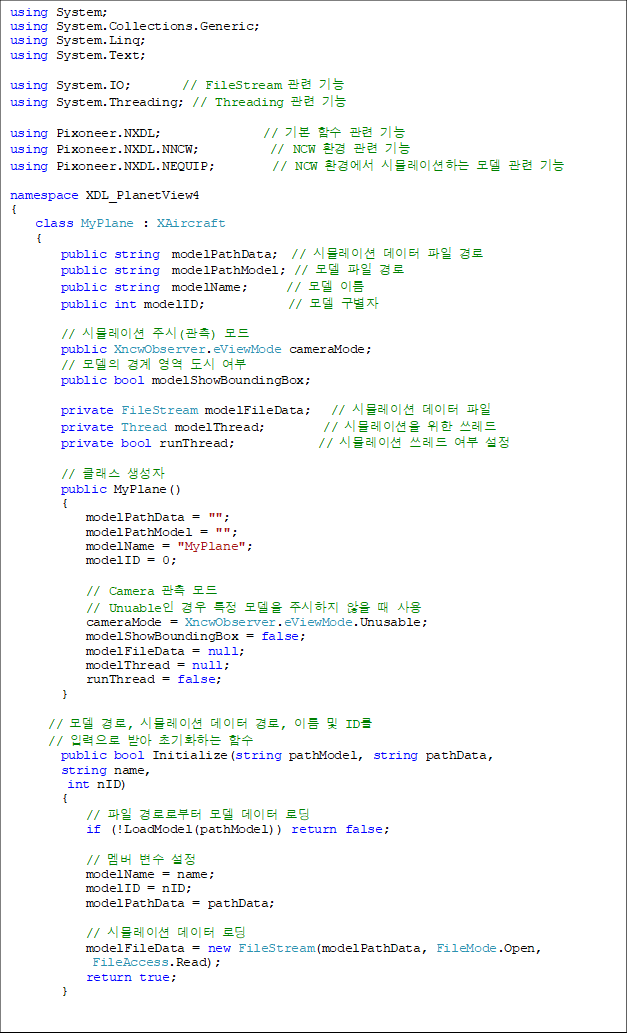Click 'using Pixoneer.NXDL.NEQUIP;' line
This screenshot has height=1036, width=627.
[112, 166]
